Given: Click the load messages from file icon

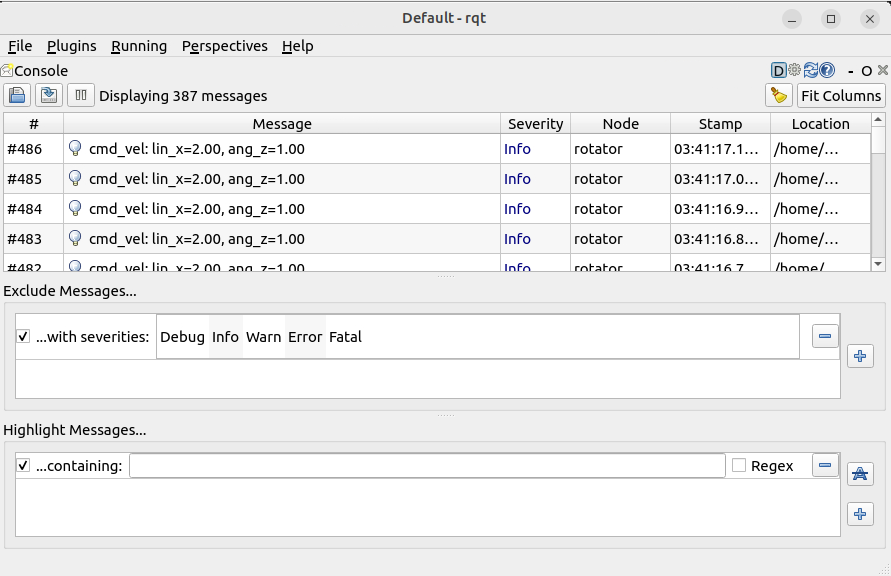Looking at the screenshot, I should [x=17, y=96].
